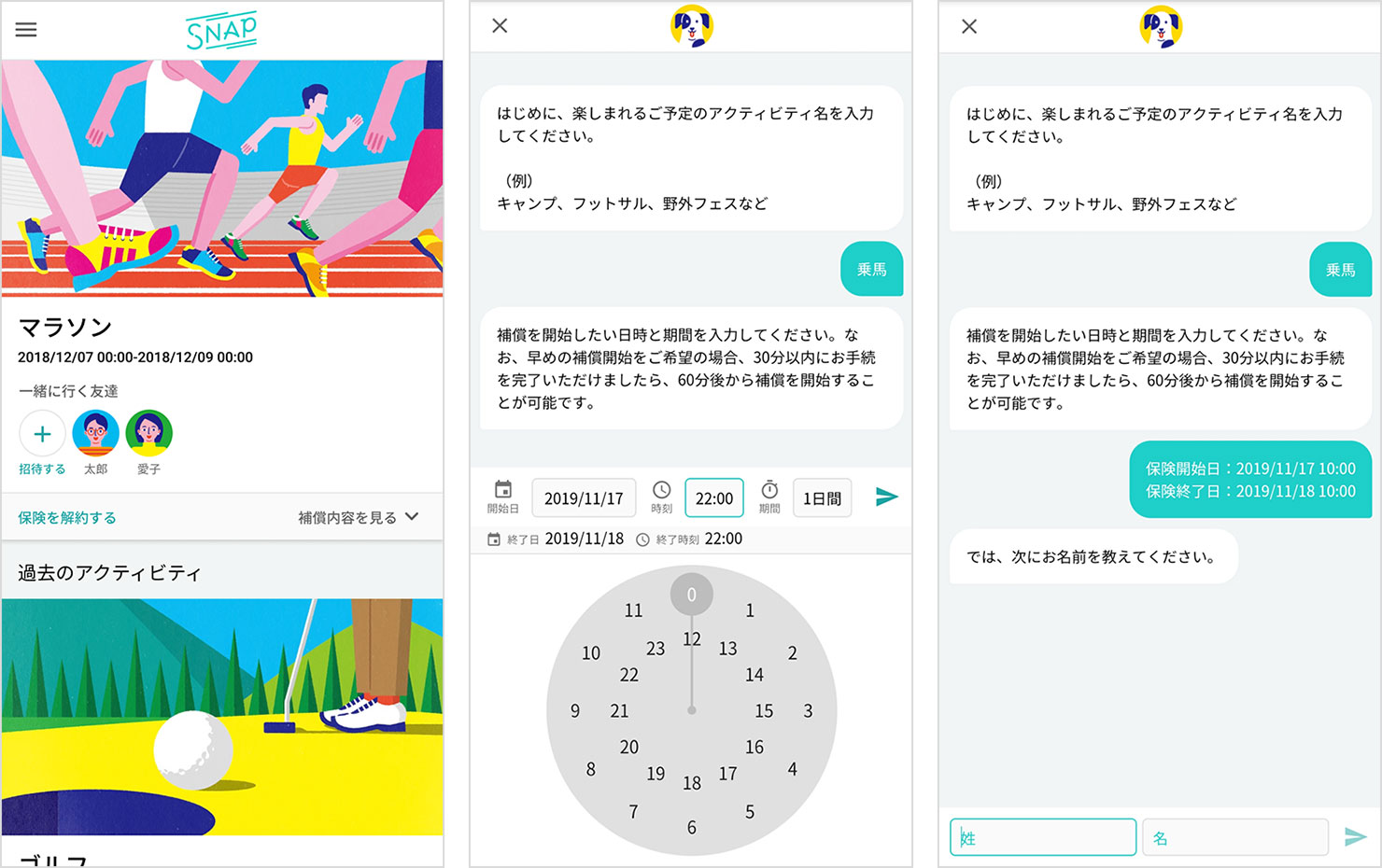Pick hour 16 on the inner dial

tap(754, 747)
